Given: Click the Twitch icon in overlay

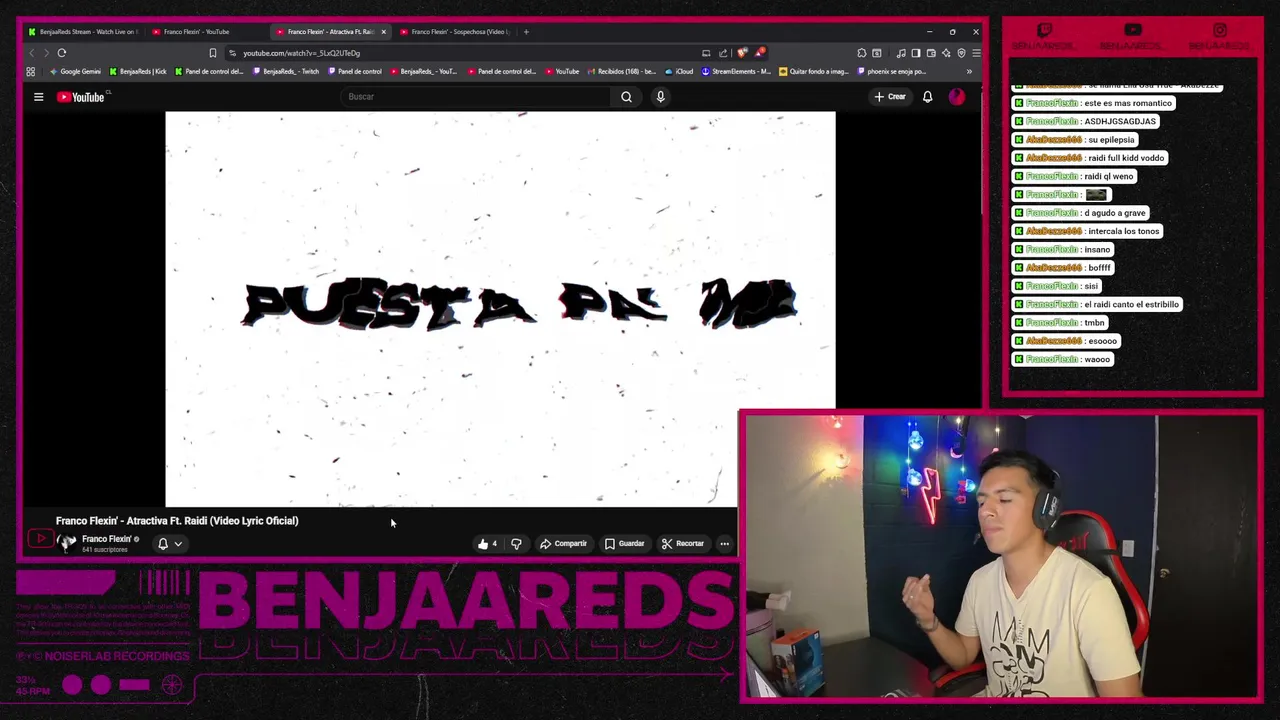Looking at the screenshot, I should point(1045,30).
